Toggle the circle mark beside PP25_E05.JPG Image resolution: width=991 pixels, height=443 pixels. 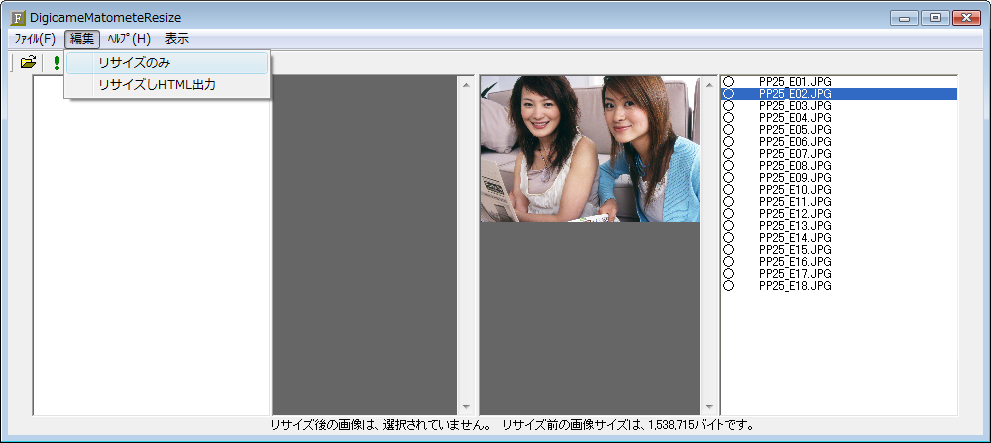[729, 130]
